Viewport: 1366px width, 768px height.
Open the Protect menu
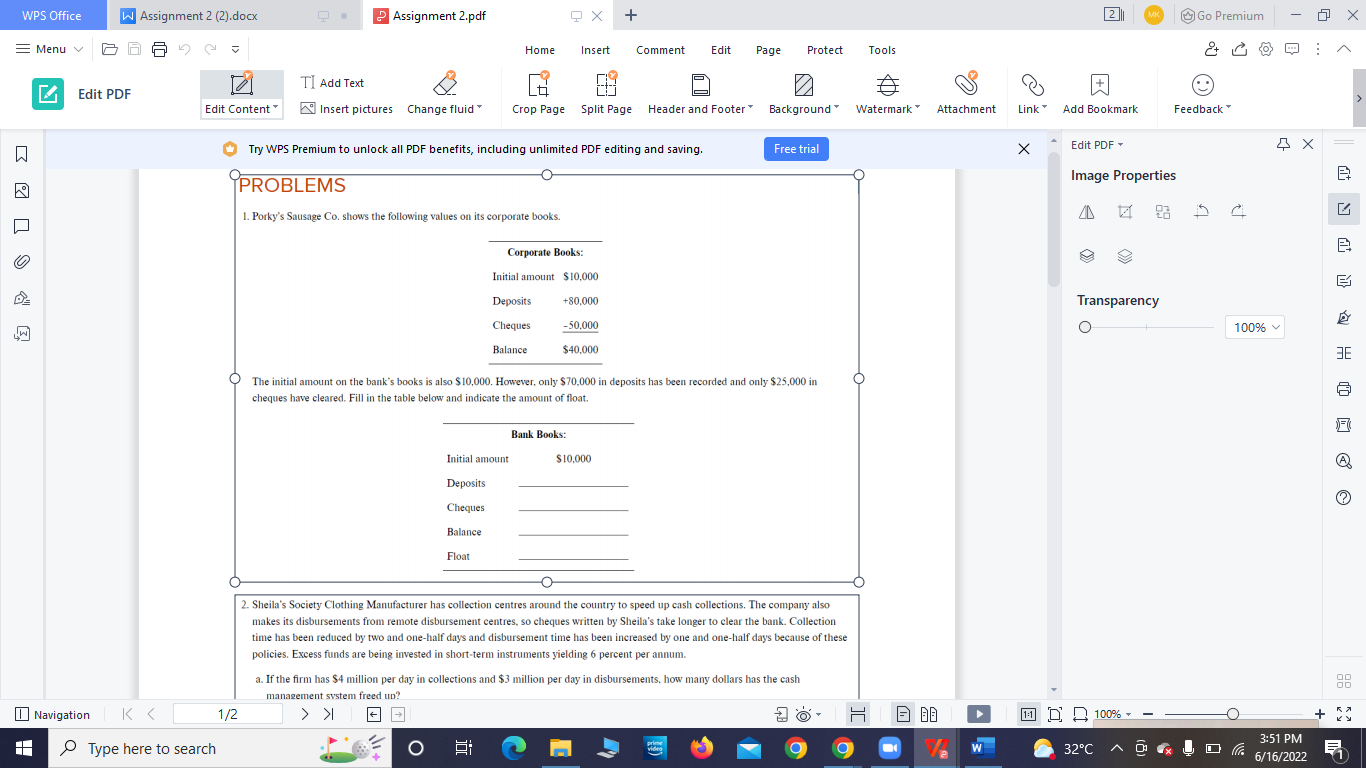pyautogui.click(x=824, y=50)
